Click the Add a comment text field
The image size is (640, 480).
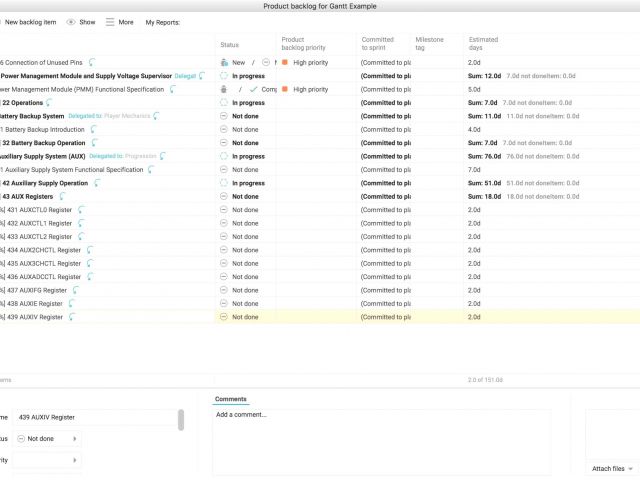[x=380, y=440]
